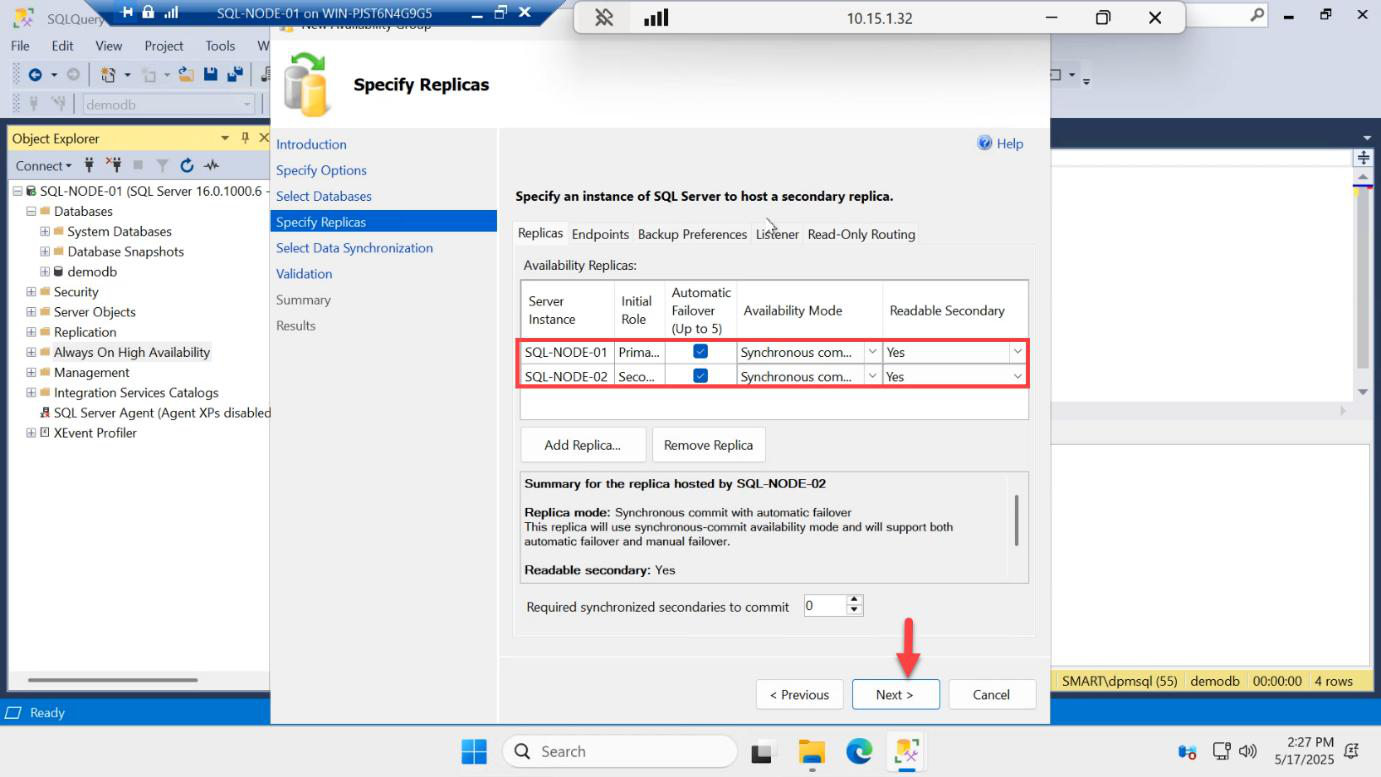The width and height of the screenshot is (1381, 777).
Task: Click the Activity Monitor pulse icon
Action: [211, 165]
